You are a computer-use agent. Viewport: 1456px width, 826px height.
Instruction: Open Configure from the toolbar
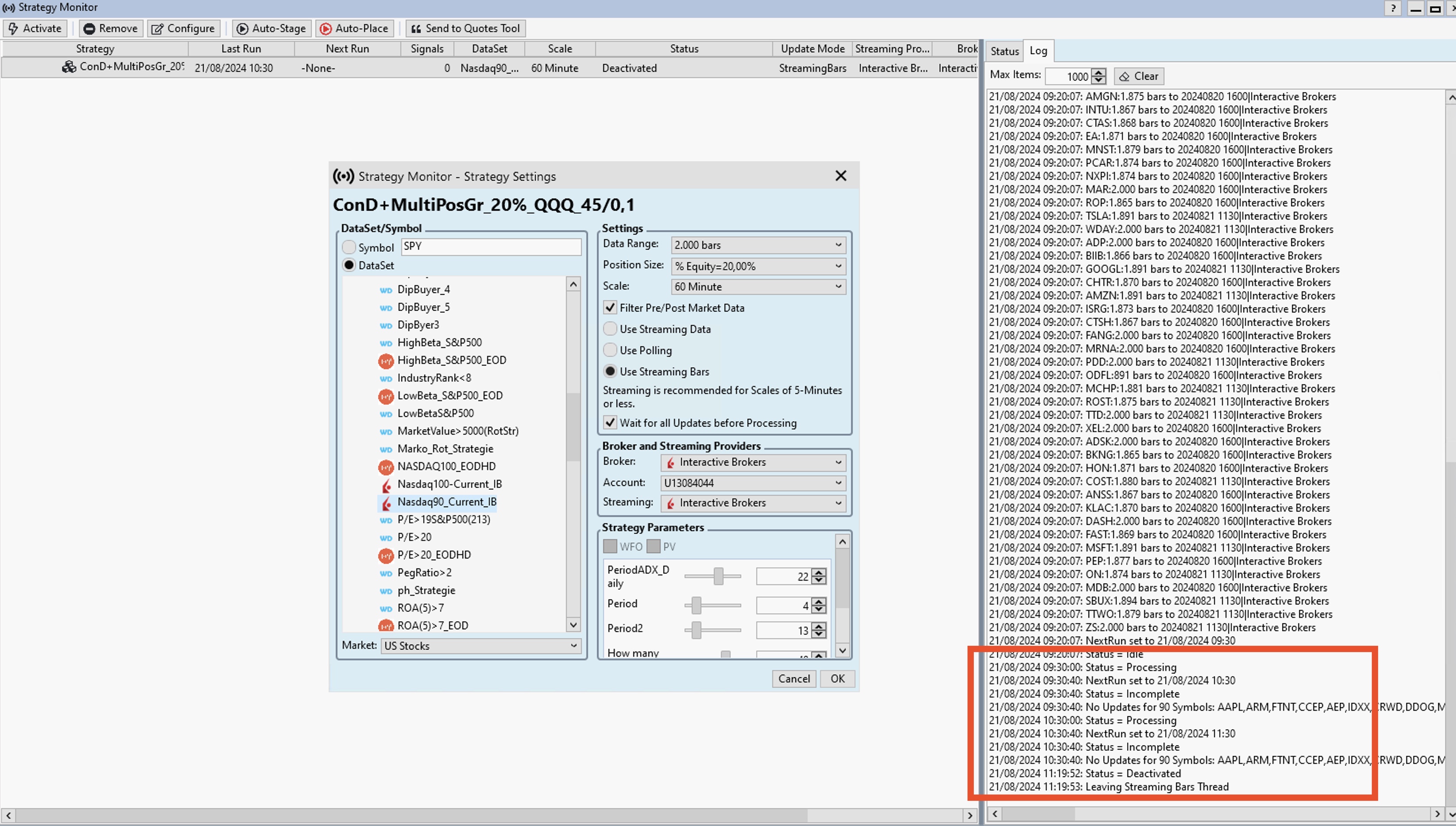click(183, 28)
